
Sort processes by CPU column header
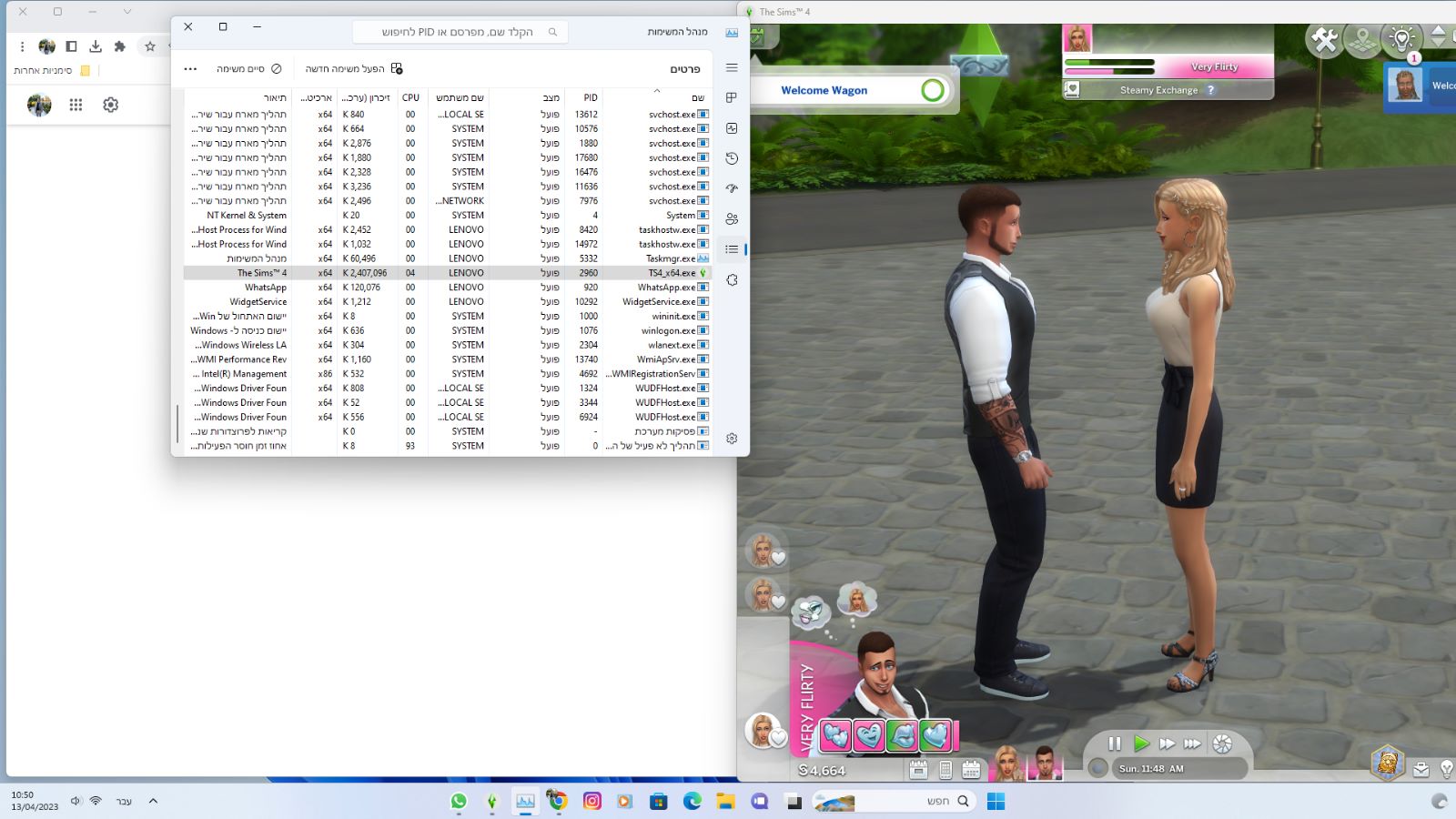pyautogui.click(x=410, y=97)
